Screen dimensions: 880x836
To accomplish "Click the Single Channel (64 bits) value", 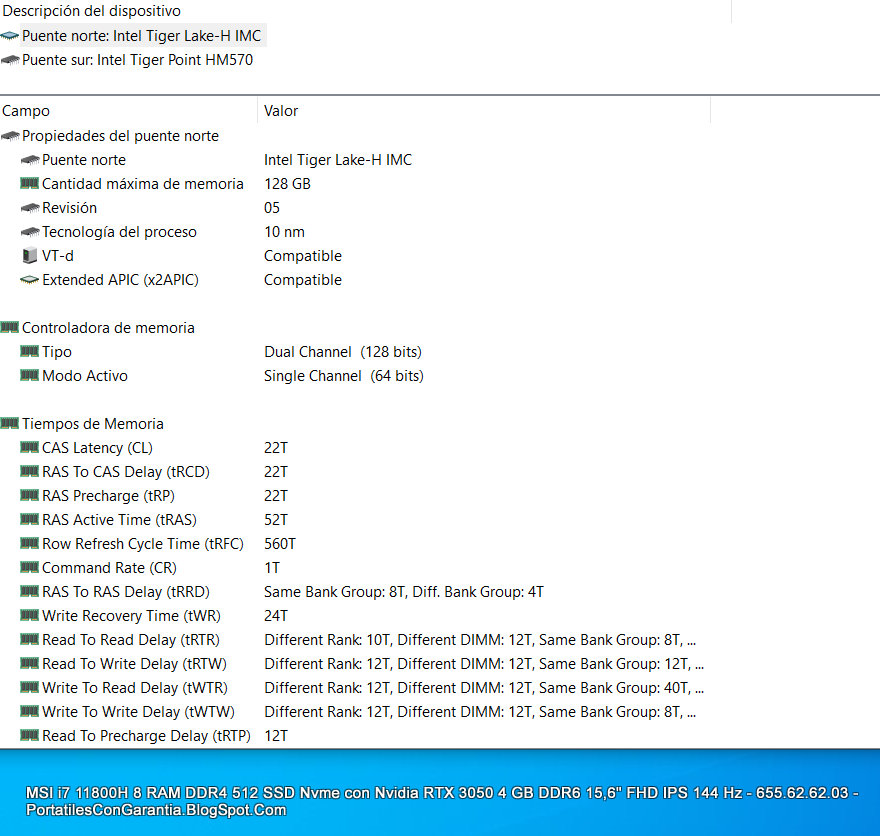I will click(x=344, y=376).
